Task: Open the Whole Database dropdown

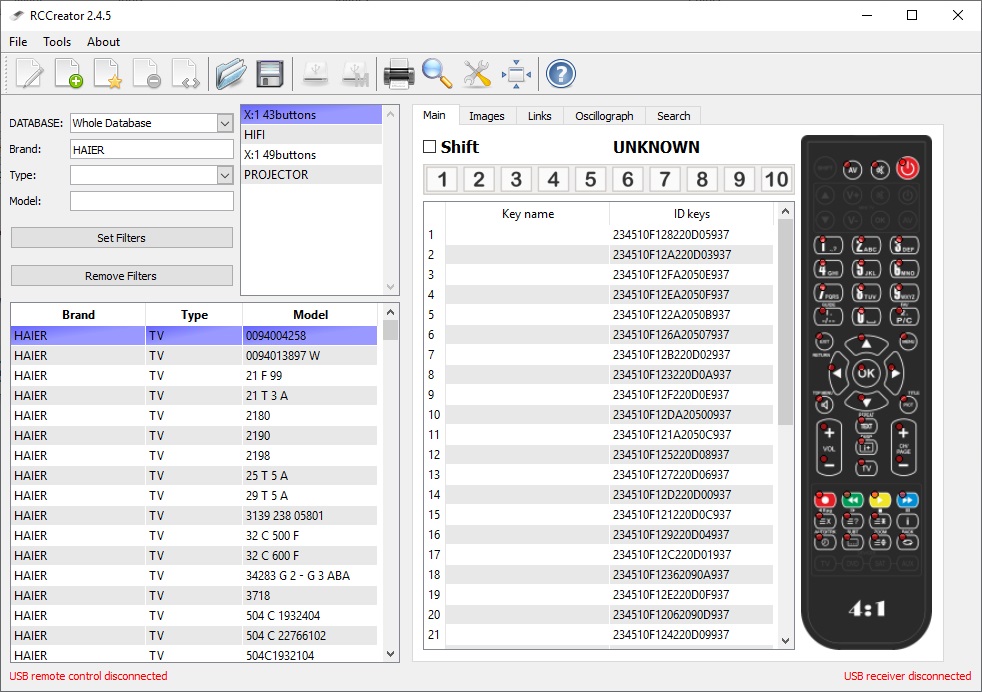Action: click(225, 122)
